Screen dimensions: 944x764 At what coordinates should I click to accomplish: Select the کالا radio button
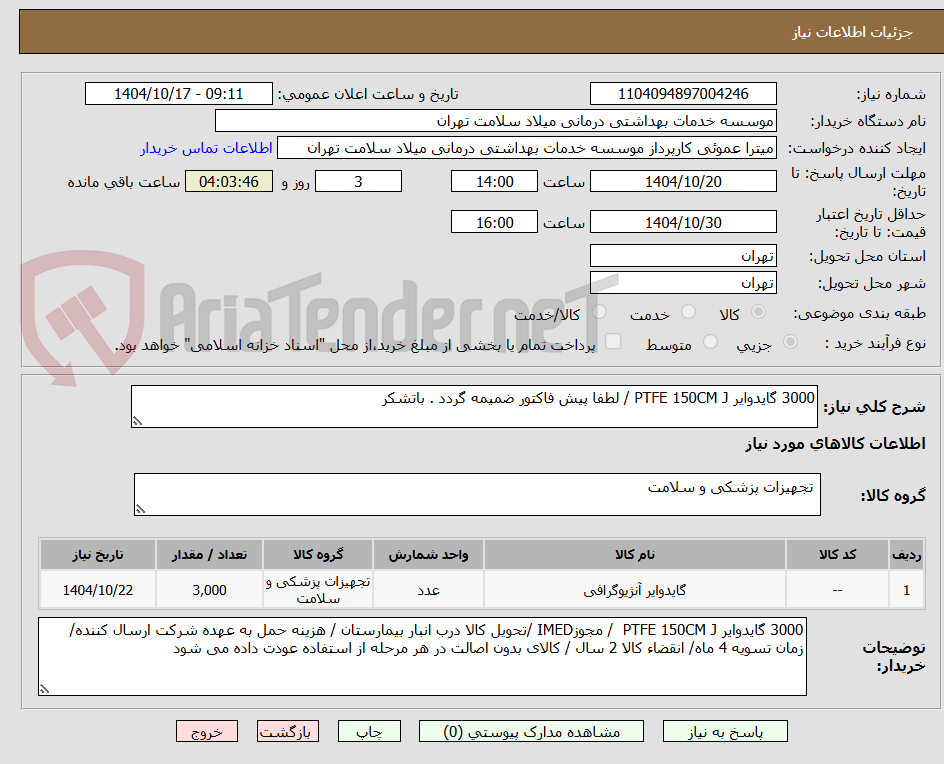coord(759,312)
